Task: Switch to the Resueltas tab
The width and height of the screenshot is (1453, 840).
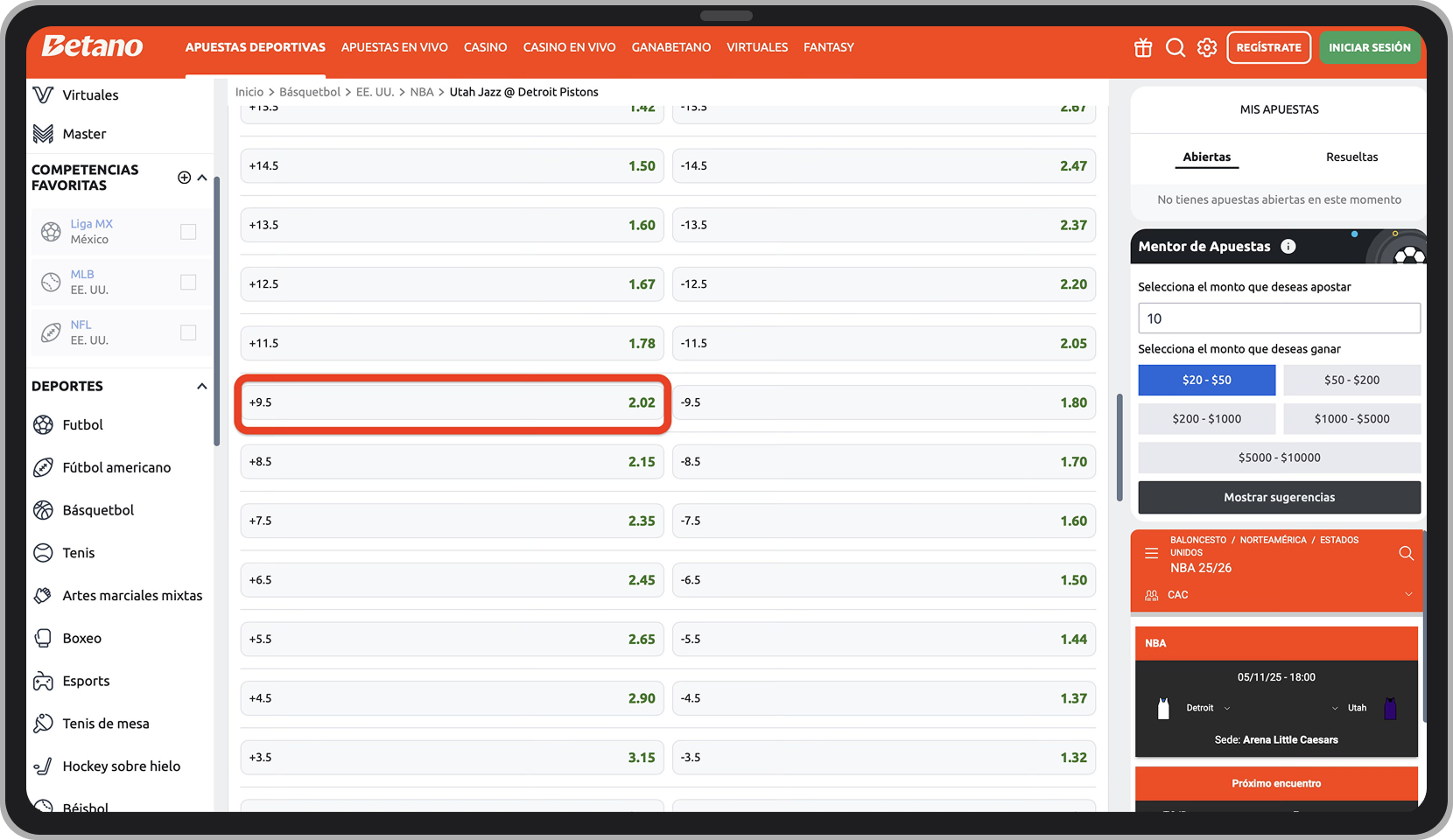Action: (x=1351, y=157)
